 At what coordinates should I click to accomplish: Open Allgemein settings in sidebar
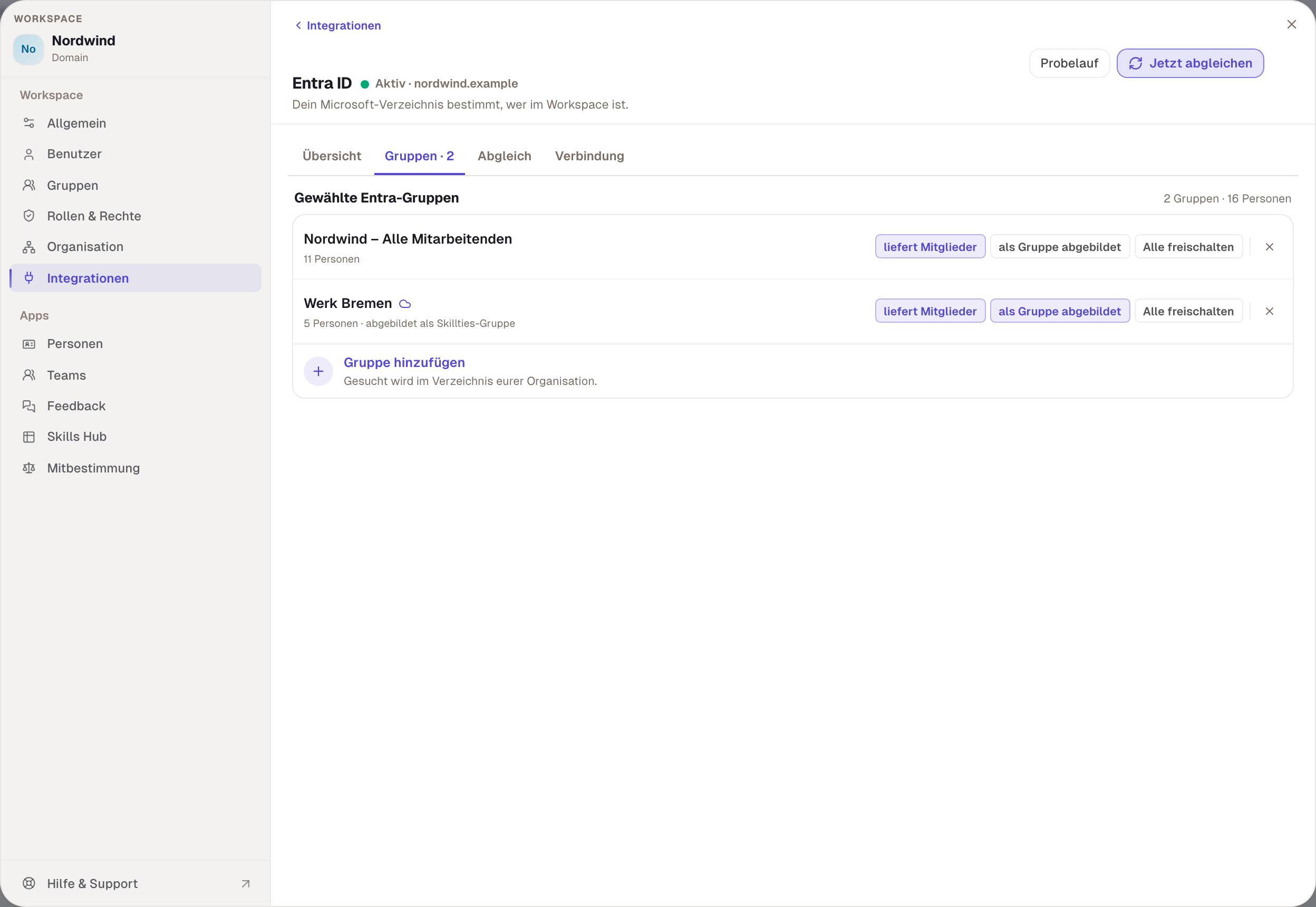click(135, 123)
